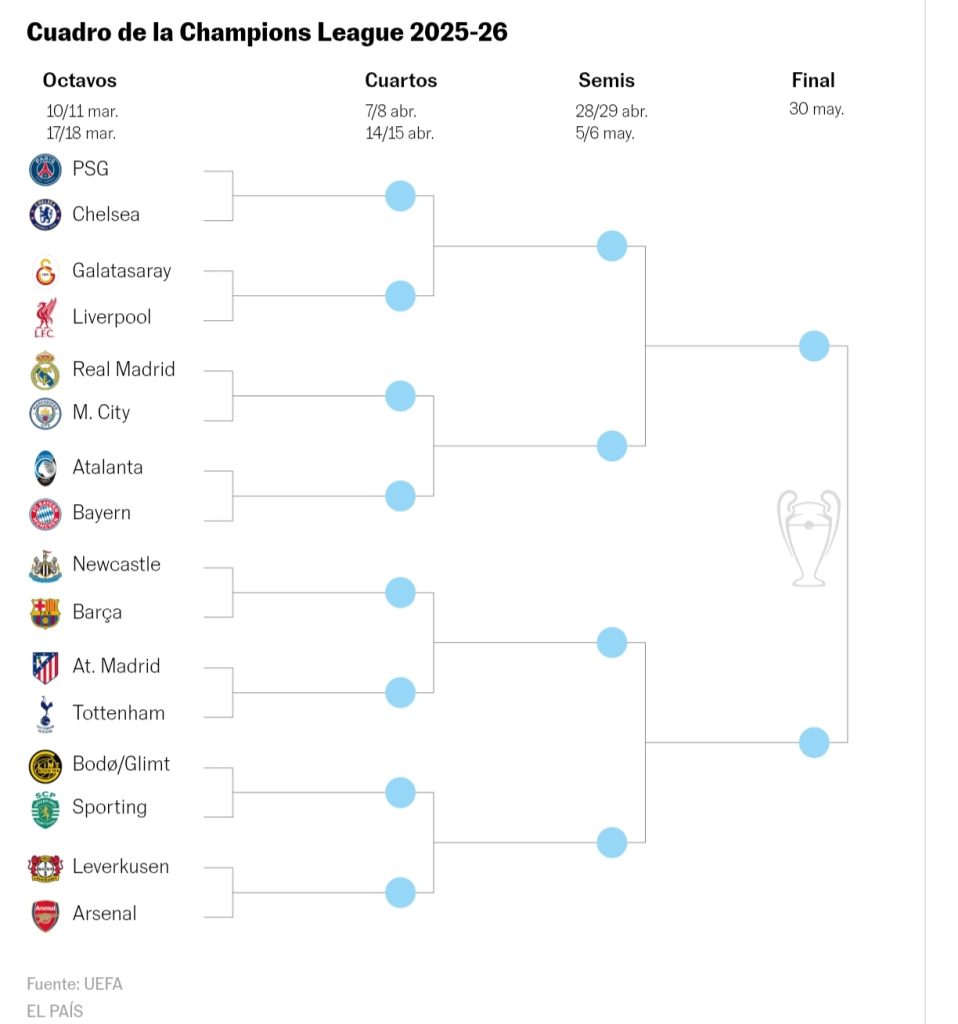Click the Chelsea club crest
Screen dimensions: 958x1024
coord(45,215)
